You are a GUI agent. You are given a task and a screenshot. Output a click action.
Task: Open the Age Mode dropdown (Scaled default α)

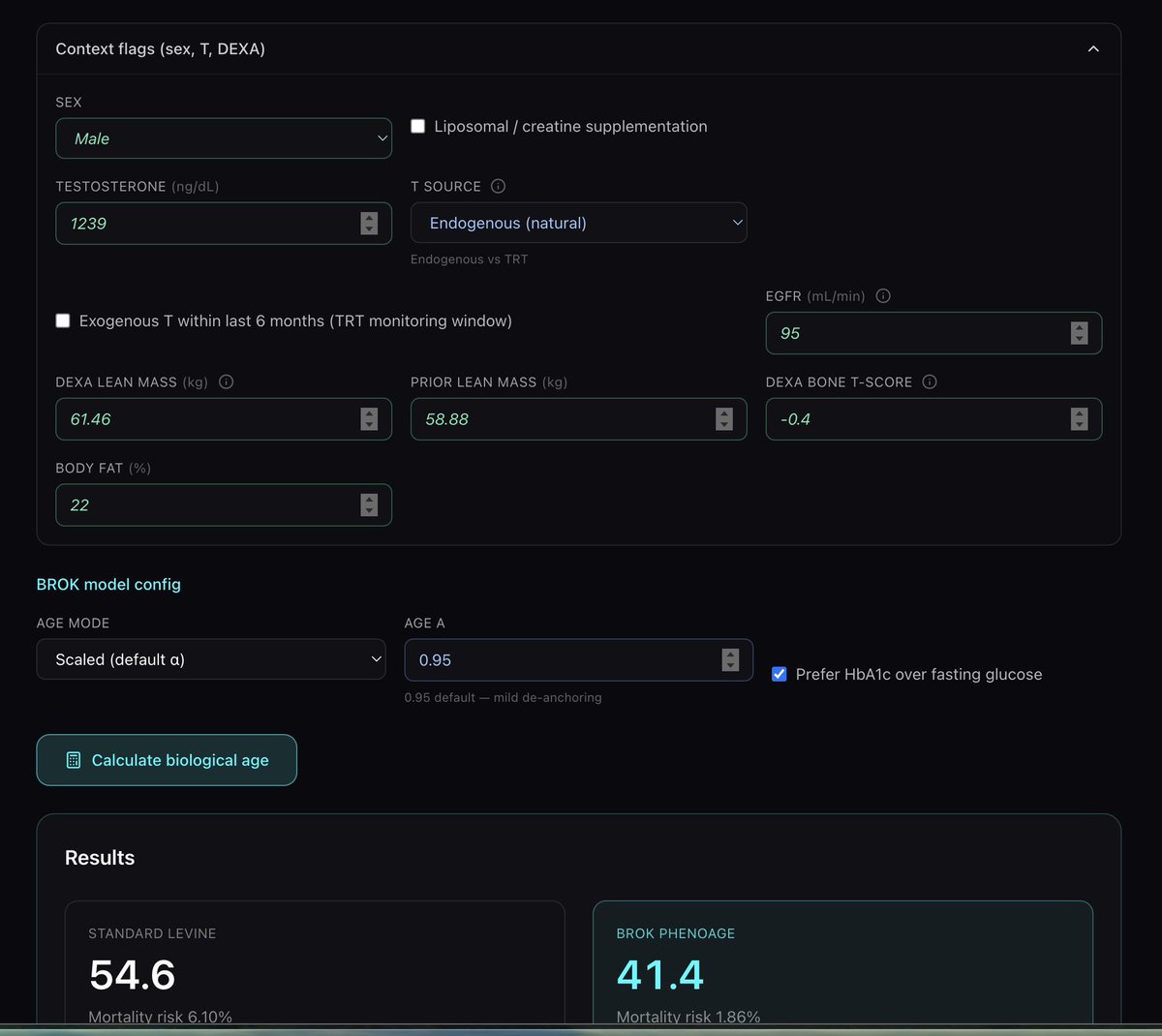(211, 659)
